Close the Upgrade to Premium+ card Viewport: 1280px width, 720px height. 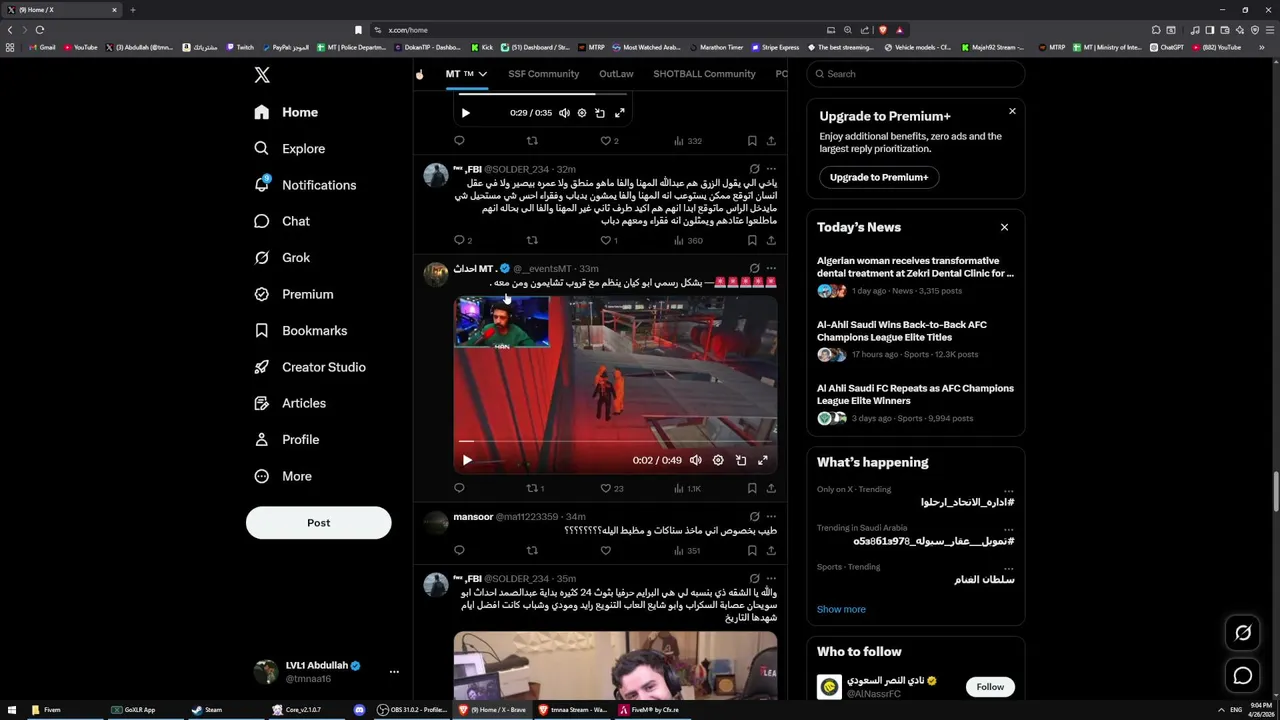[x=1012, y=111]
